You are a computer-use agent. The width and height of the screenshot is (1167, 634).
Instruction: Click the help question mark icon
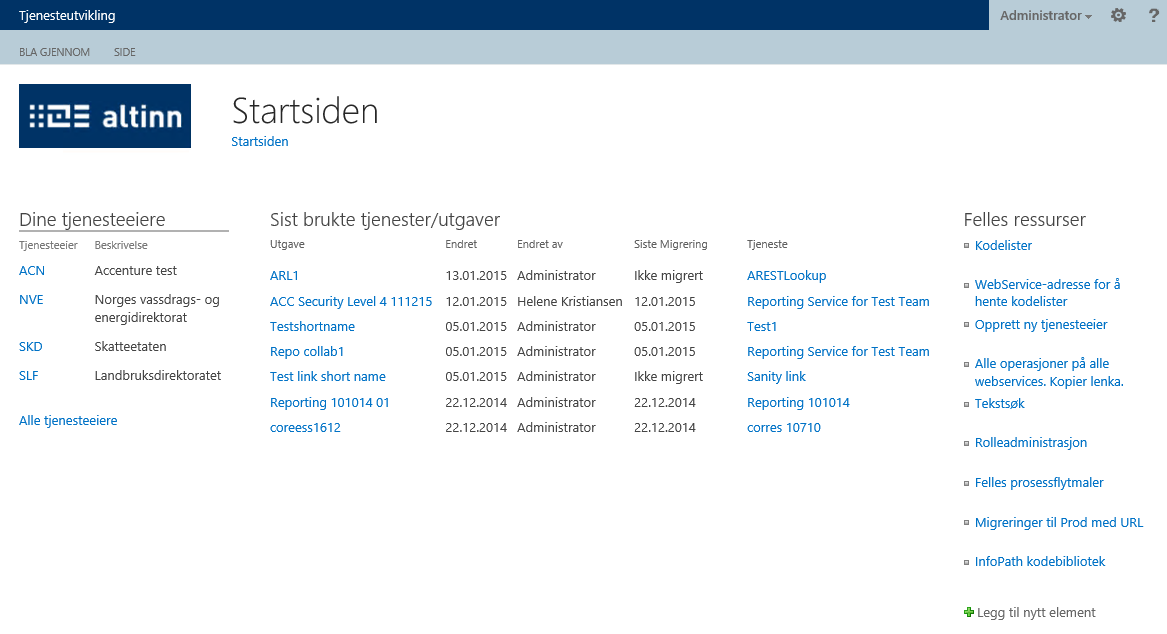point(1154,15)
